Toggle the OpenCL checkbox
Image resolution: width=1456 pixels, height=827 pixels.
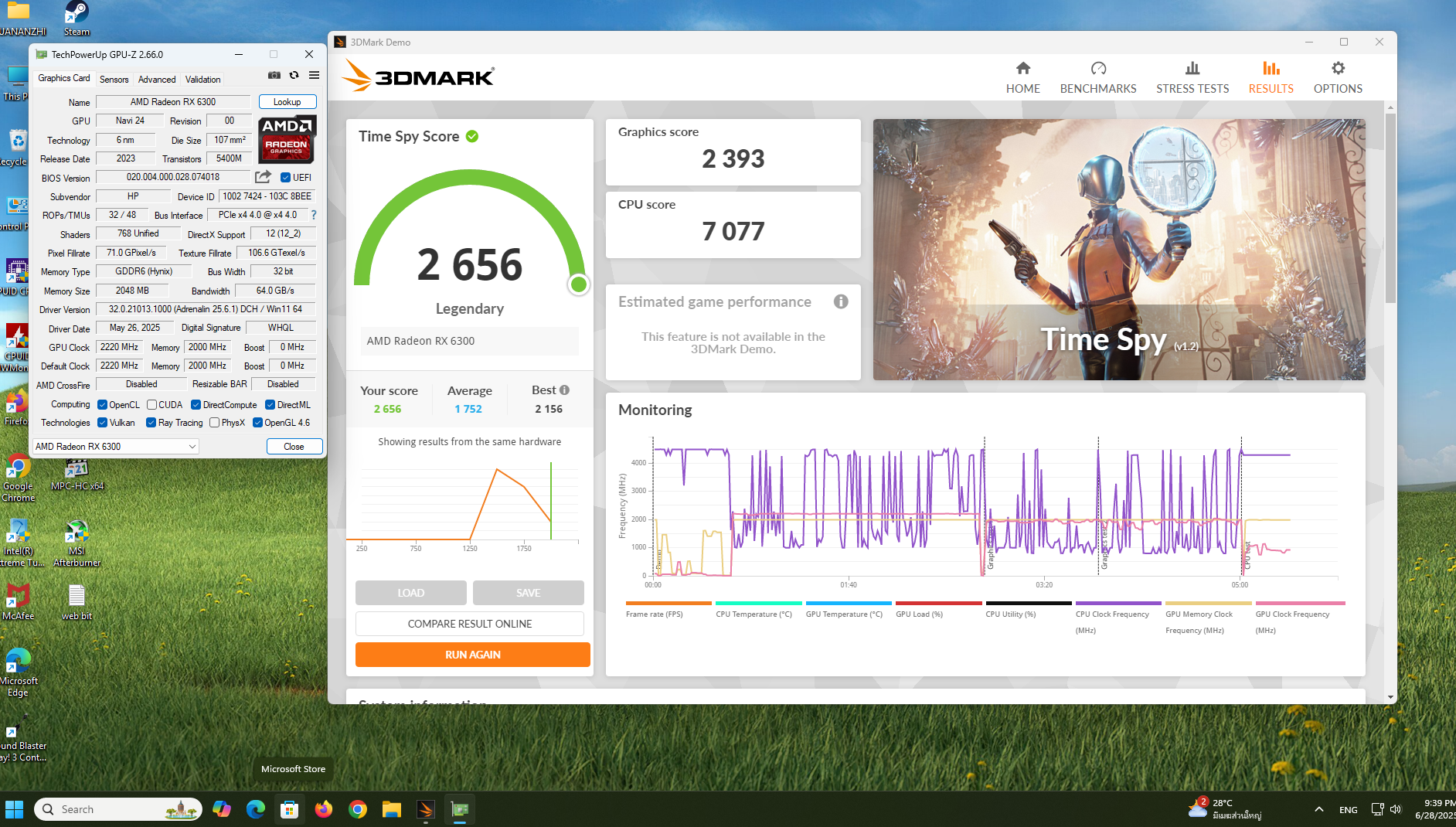tap(102, 404)
